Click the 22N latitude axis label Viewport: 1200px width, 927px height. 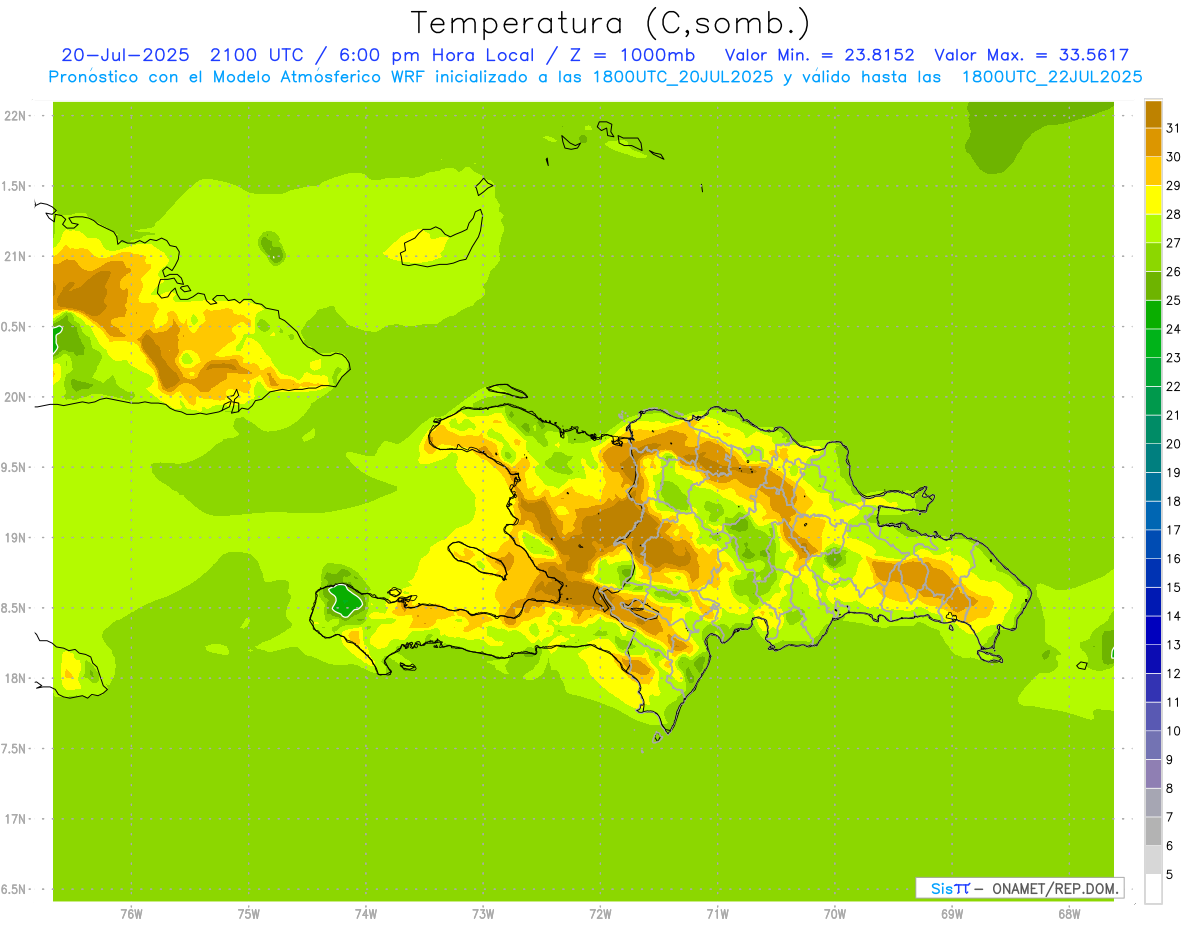[x=13, y=116]
